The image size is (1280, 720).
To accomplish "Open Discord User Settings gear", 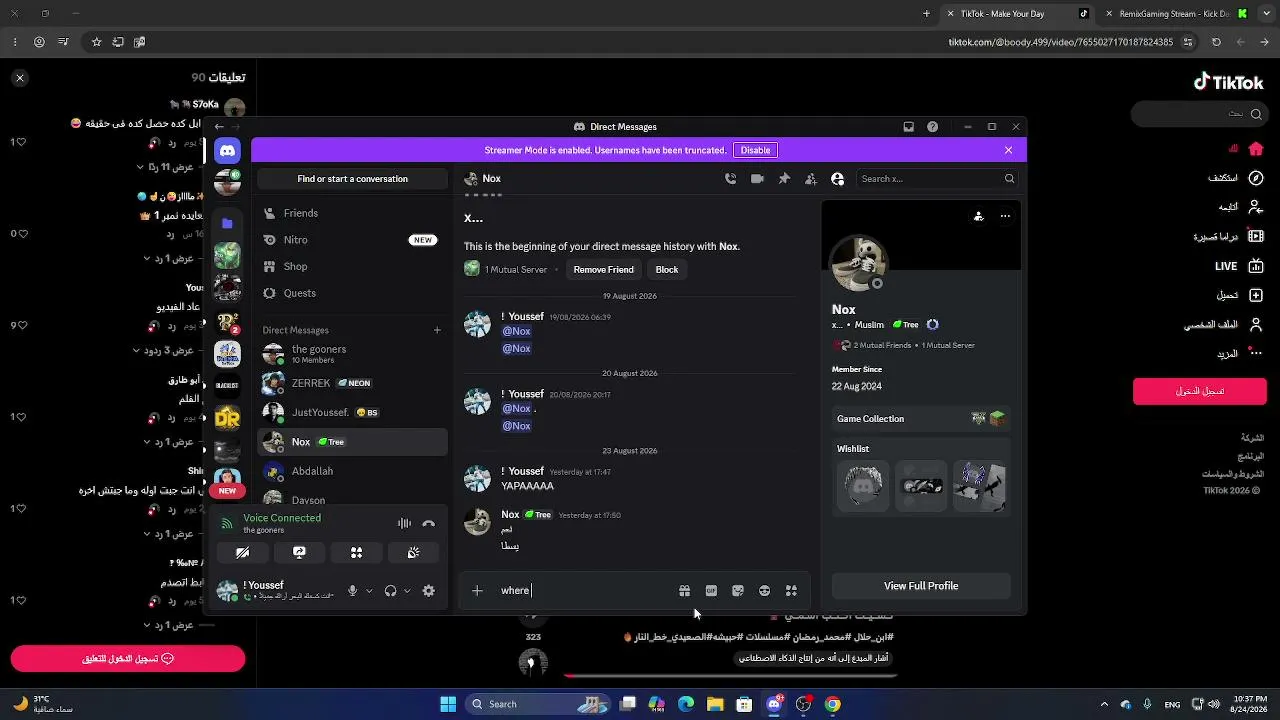I will tap(429, 591).
